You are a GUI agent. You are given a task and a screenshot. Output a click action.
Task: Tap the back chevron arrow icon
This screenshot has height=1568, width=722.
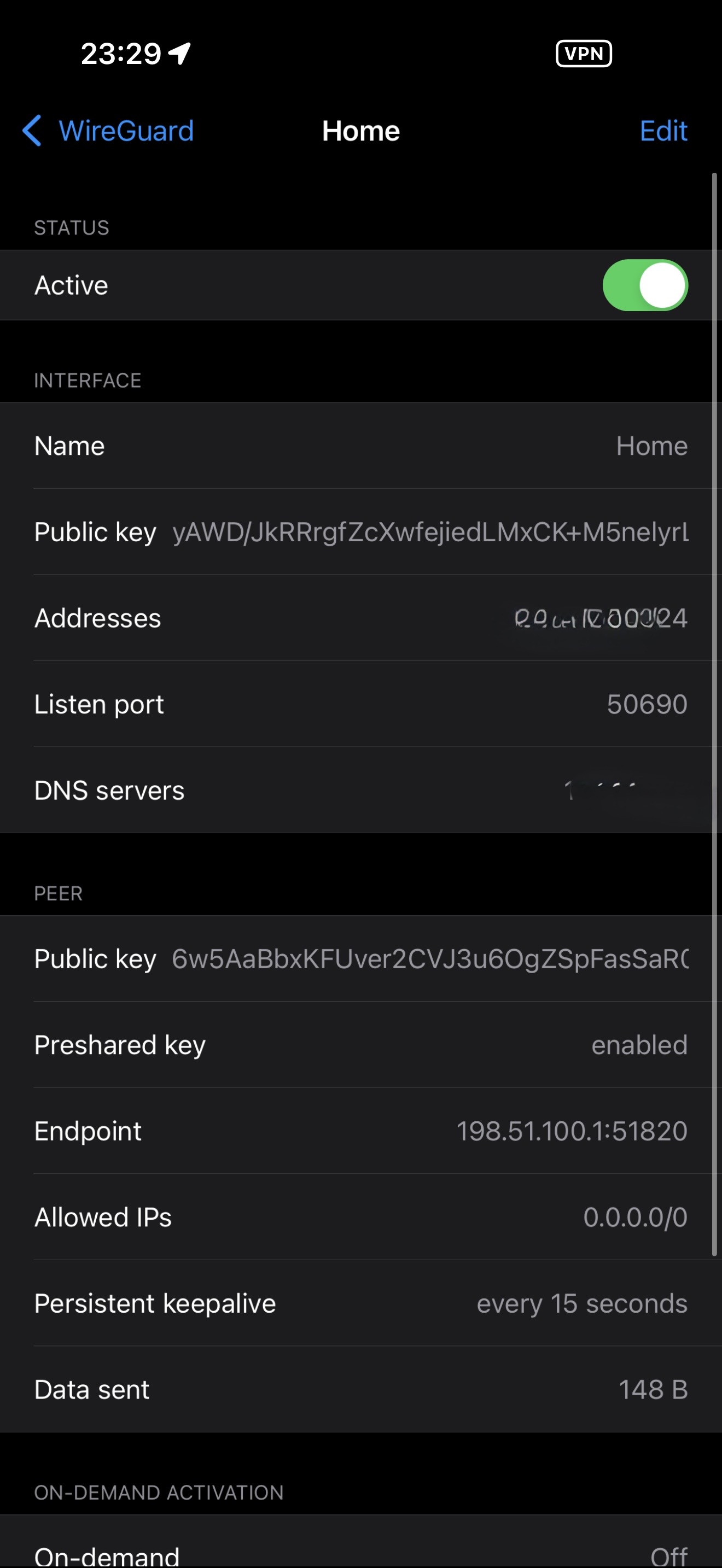[x=32, y=131]
